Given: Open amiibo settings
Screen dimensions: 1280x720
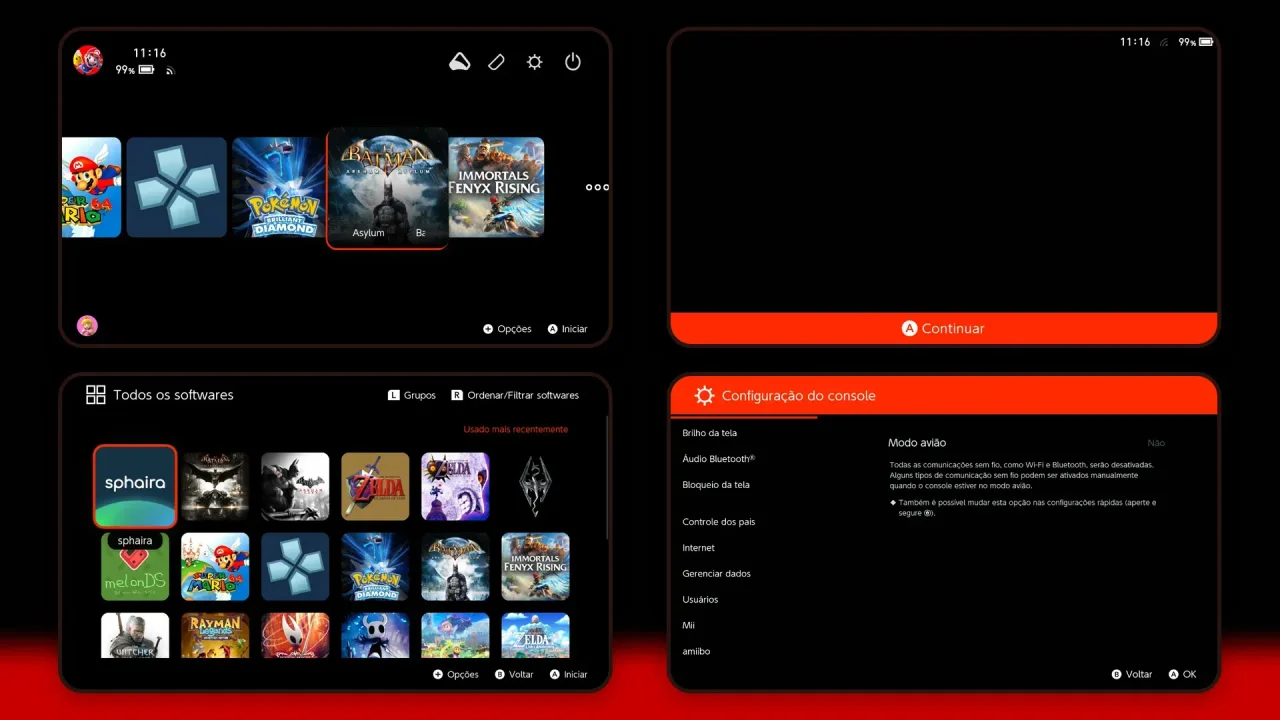Looking at the screenshot, I should 696,652.
